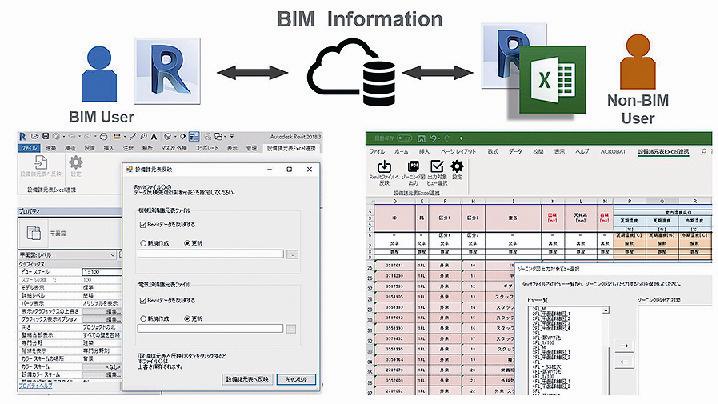Screen dimensions: 718x404
Task: Open the gear Settings icon in Revit ribbon
Action: coord(76,162)
